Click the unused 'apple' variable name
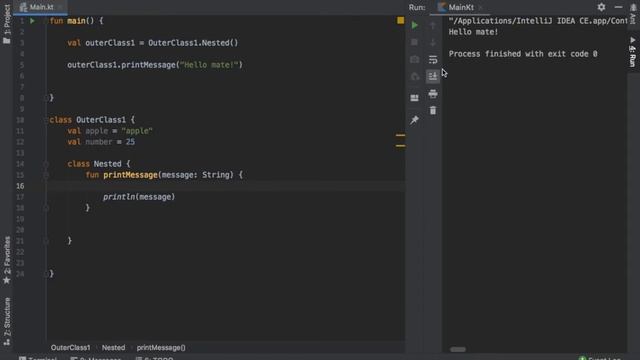Viewport: 640px width, 360px height. coord(97,131)
